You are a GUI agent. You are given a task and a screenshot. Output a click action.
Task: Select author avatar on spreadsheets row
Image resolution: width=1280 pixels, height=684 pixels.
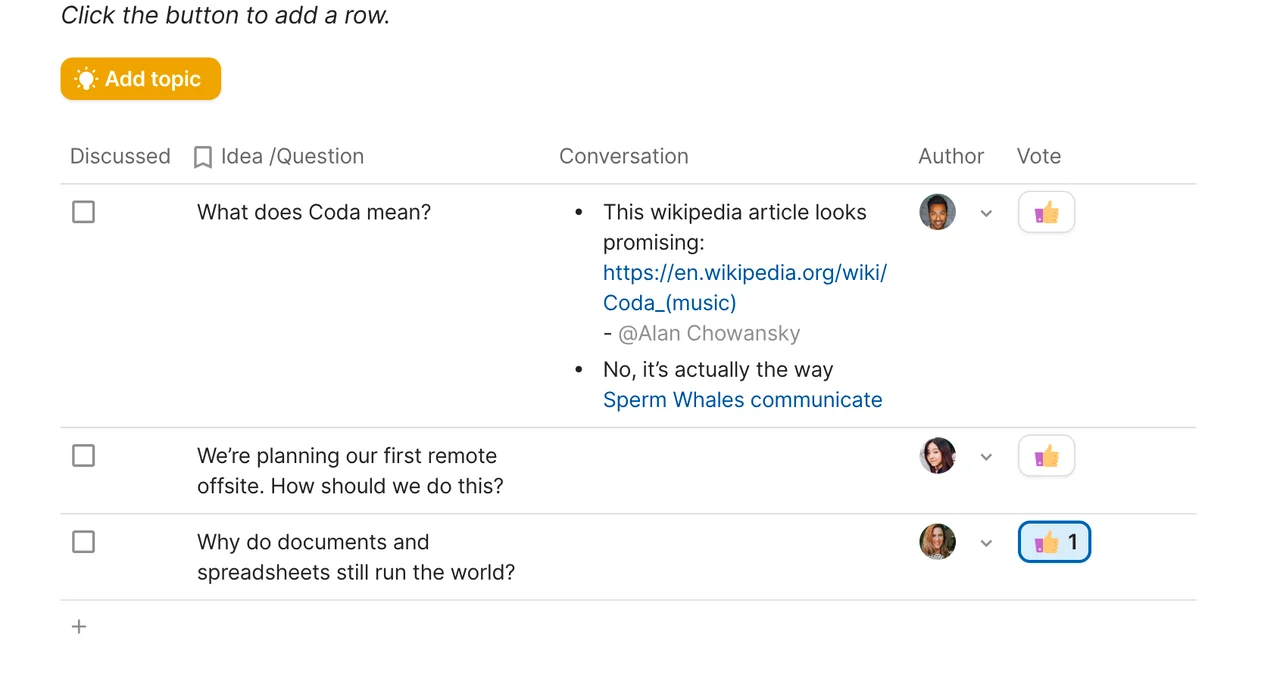pyautogui.click(x=937, y=542)
